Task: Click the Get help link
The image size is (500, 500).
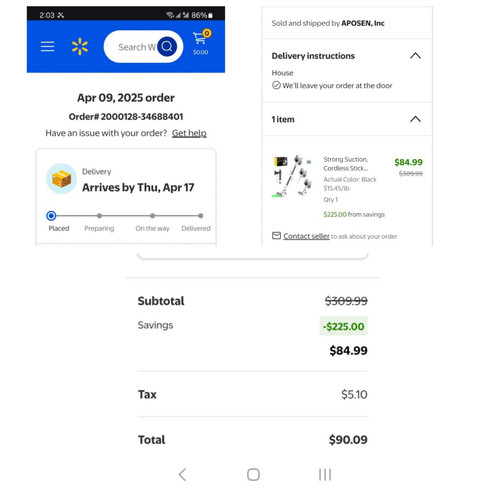Action: coord(189,133)
